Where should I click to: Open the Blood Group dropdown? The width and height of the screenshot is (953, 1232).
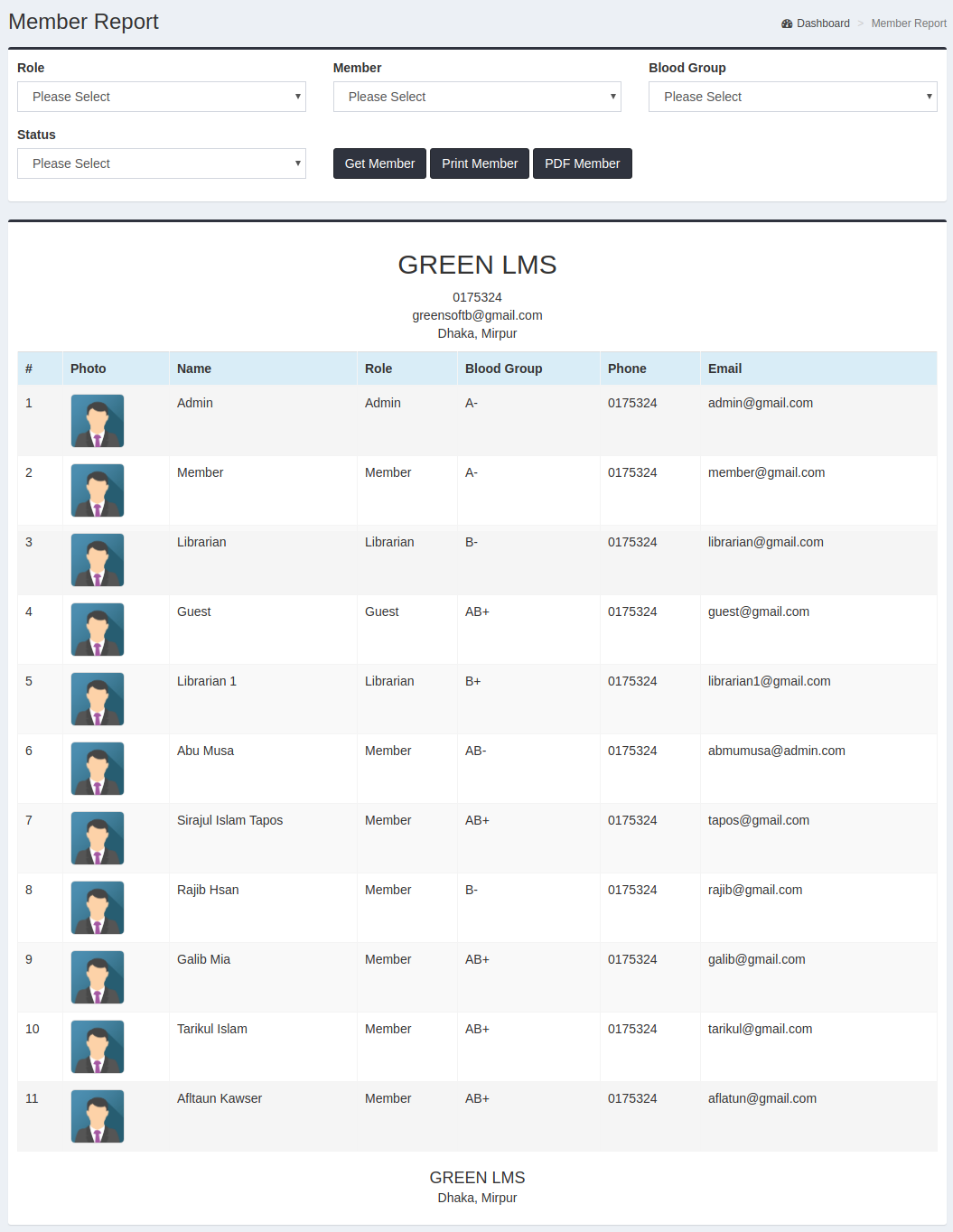791,97
